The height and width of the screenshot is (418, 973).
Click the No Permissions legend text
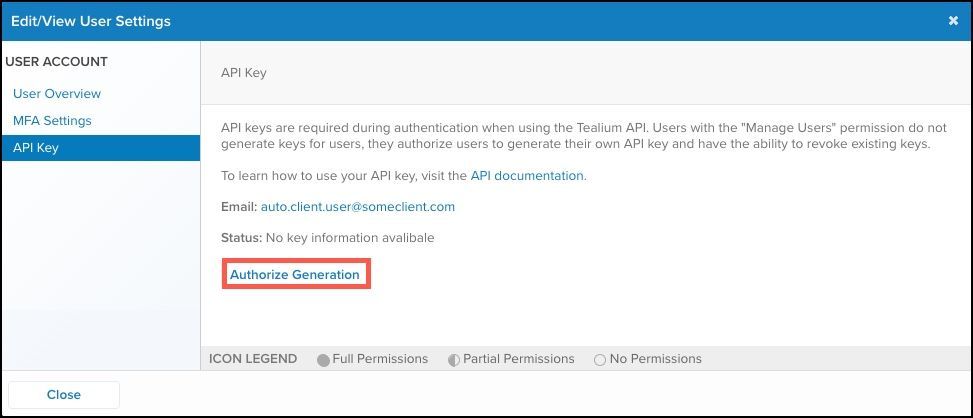pos(655,359)
